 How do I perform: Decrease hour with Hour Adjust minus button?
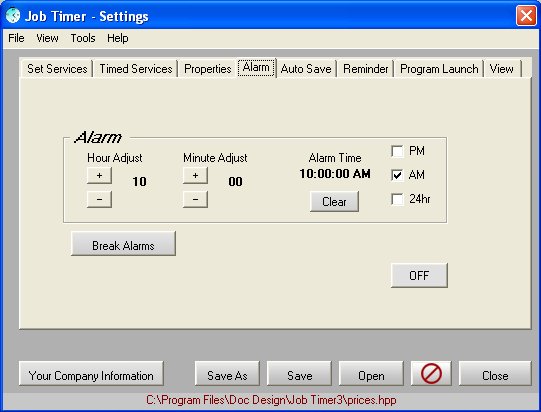[99, 199]
